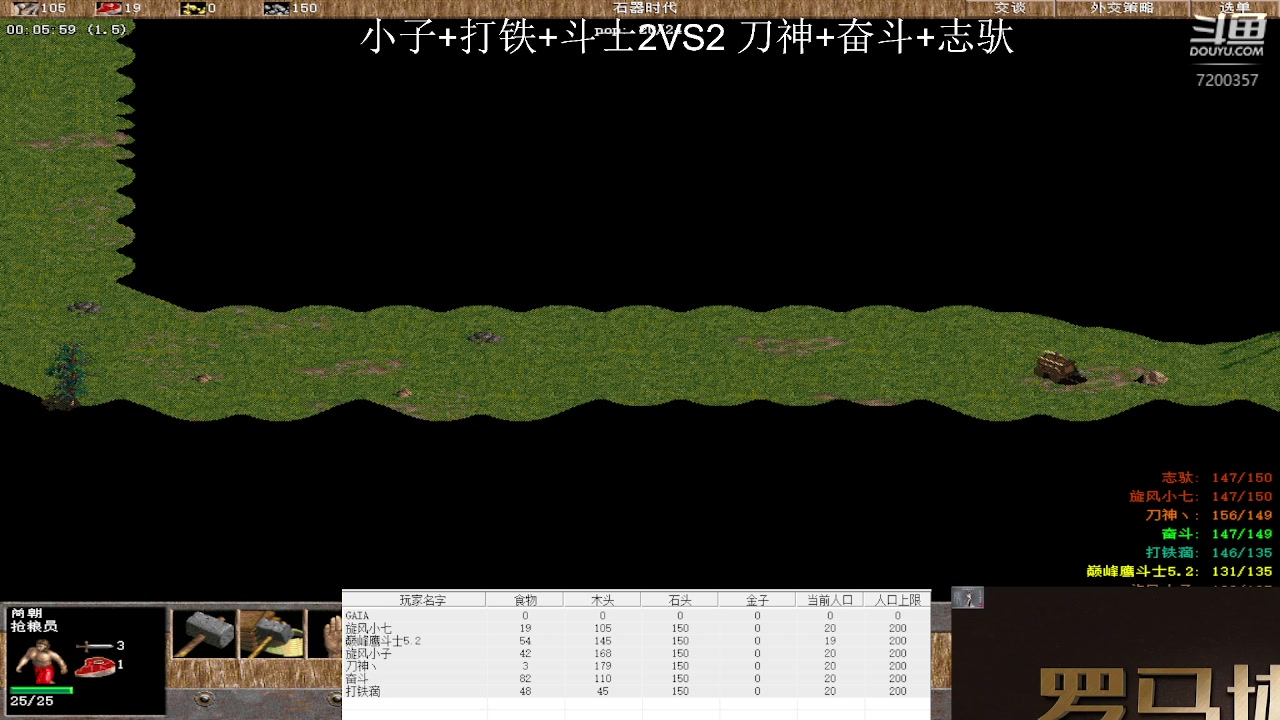Click the villager health bar 25/25
Image resolution: width=1280 pixels, height=720 pixels.
pos(41,690)
